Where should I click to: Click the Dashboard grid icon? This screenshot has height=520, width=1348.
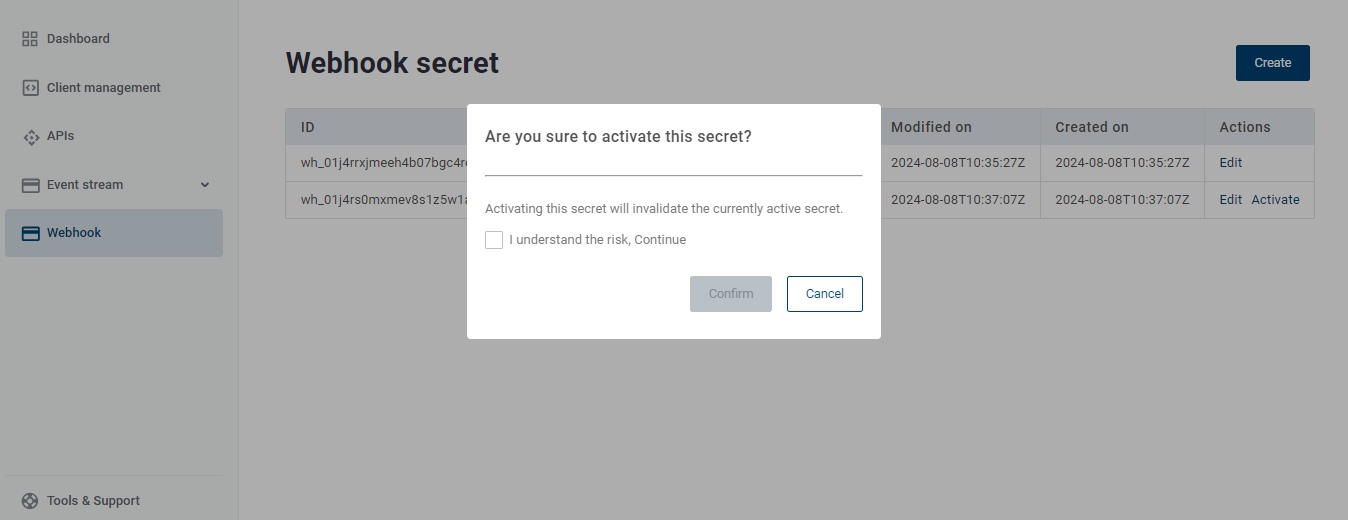point(30,39)
